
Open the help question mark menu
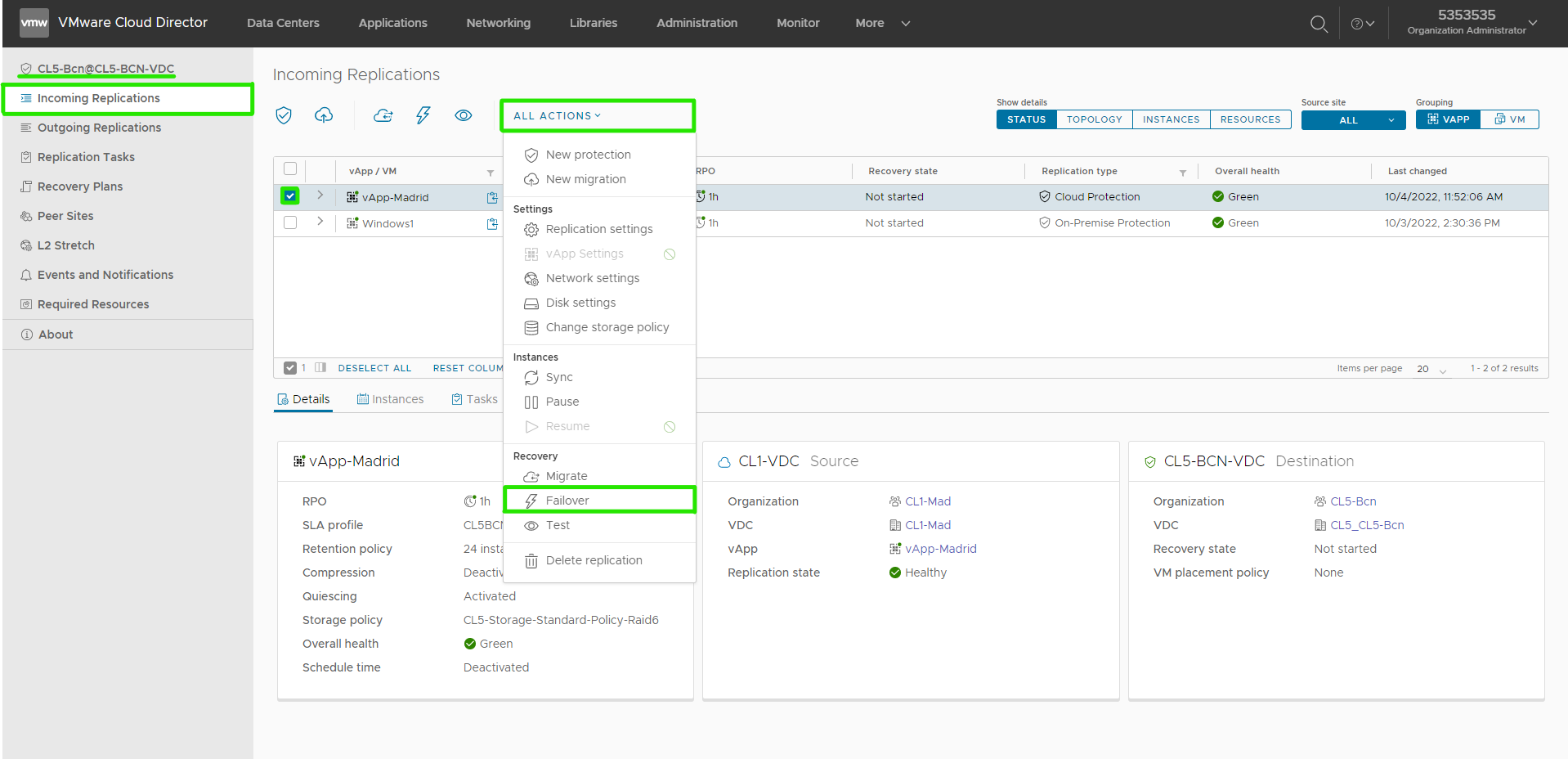(x=1362, y=24)
